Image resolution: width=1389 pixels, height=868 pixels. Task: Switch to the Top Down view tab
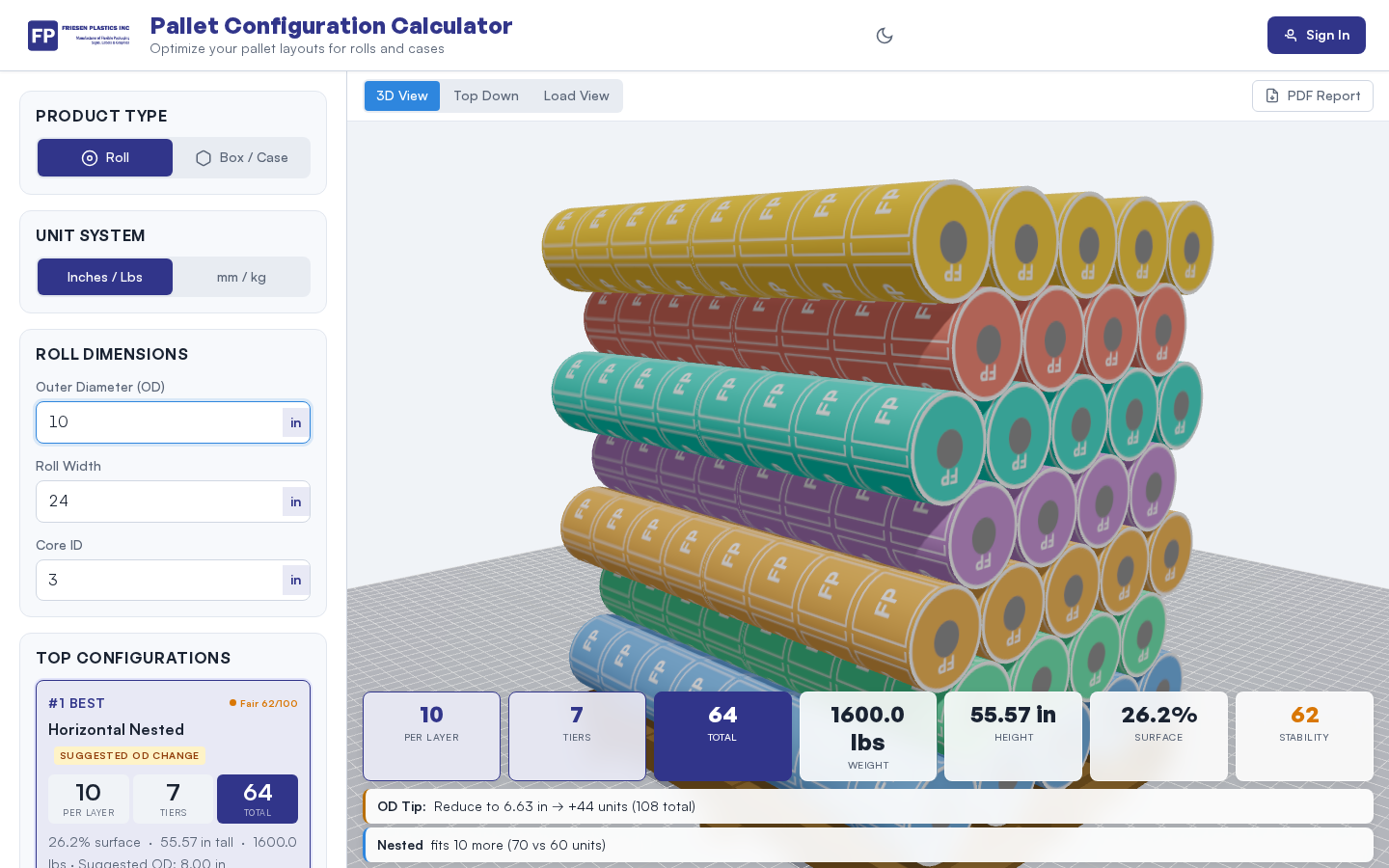click(x=486, y=95)
